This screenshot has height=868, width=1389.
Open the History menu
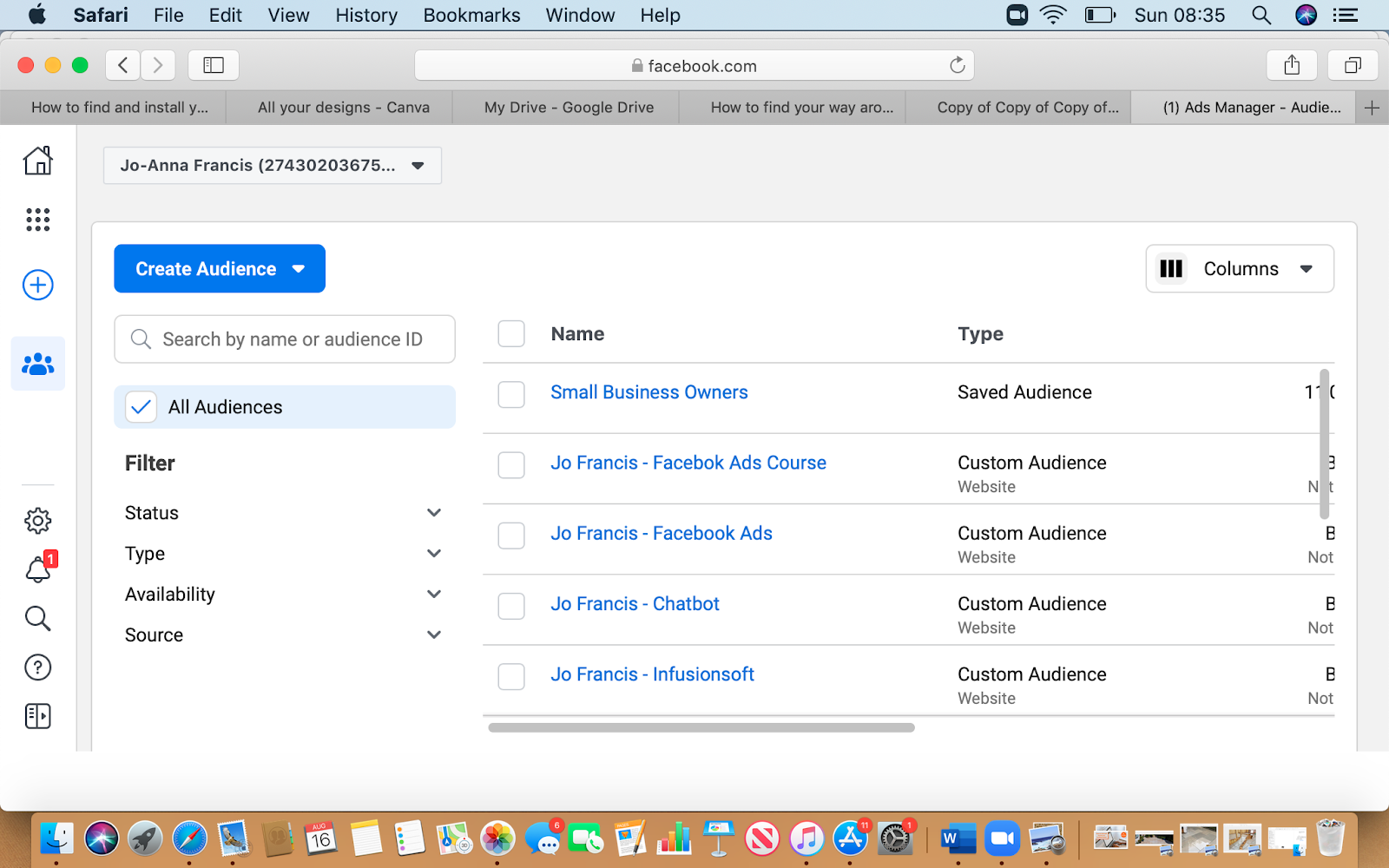(366, 15)
